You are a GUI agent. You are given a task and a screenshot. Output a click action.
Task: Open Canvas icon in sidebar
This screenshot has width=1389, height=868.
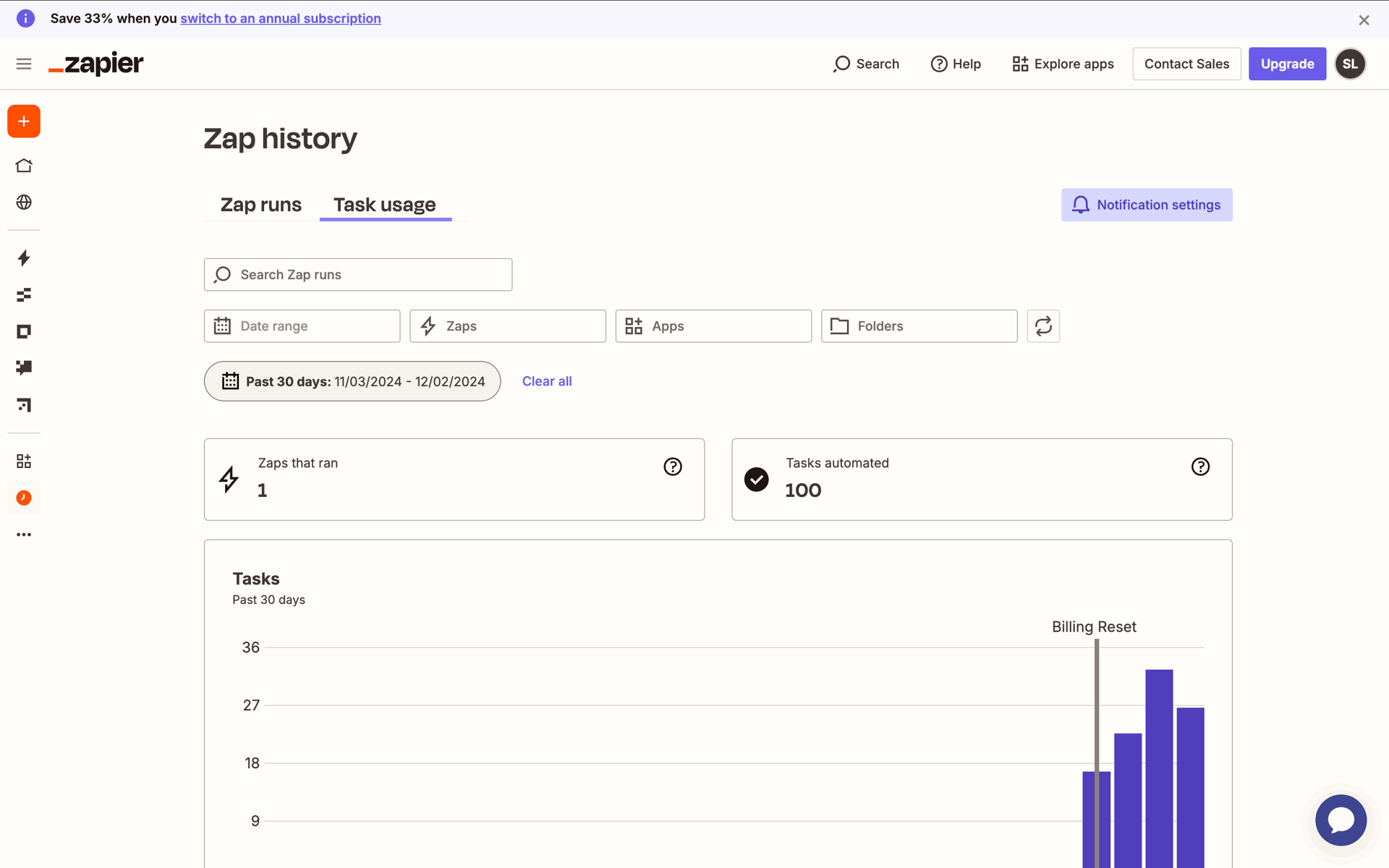[24, 404]
